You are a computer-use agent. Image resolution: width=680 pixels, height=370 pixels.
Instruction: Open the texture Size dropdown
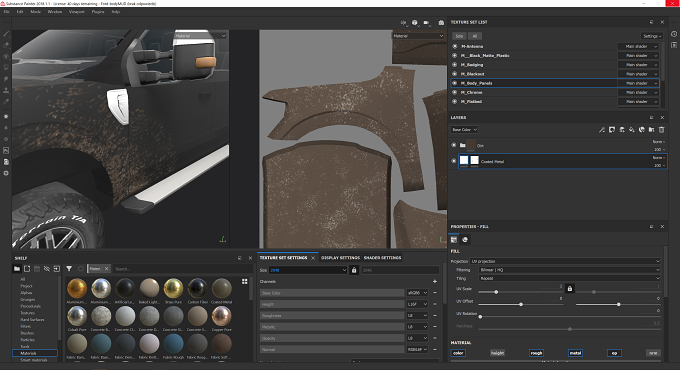click(308, 270)
